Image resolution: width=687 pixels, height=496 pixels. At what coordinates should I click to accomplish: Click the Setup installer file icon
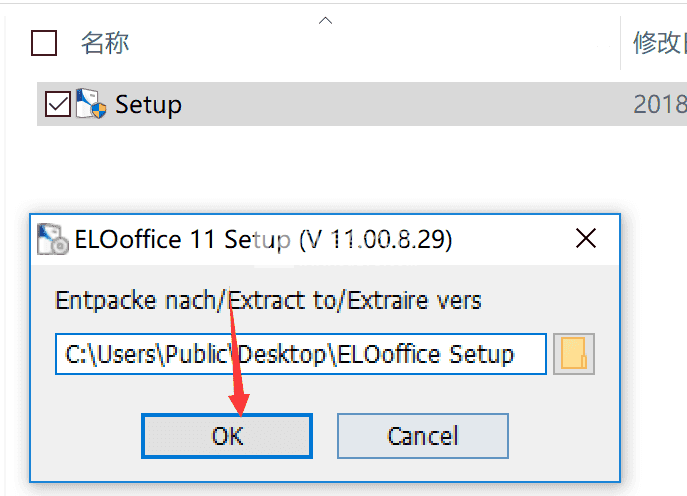91,104
